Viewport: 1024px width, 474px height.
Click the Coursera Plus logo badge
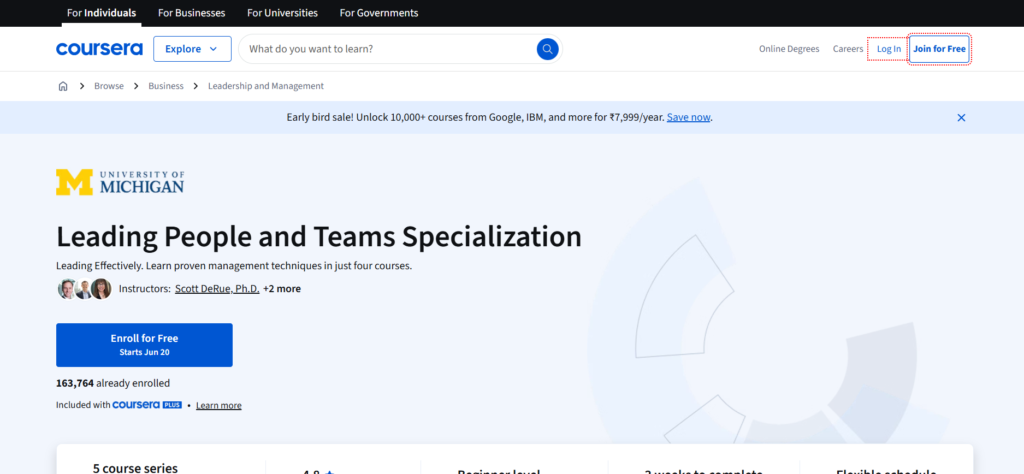click(147, 405)
